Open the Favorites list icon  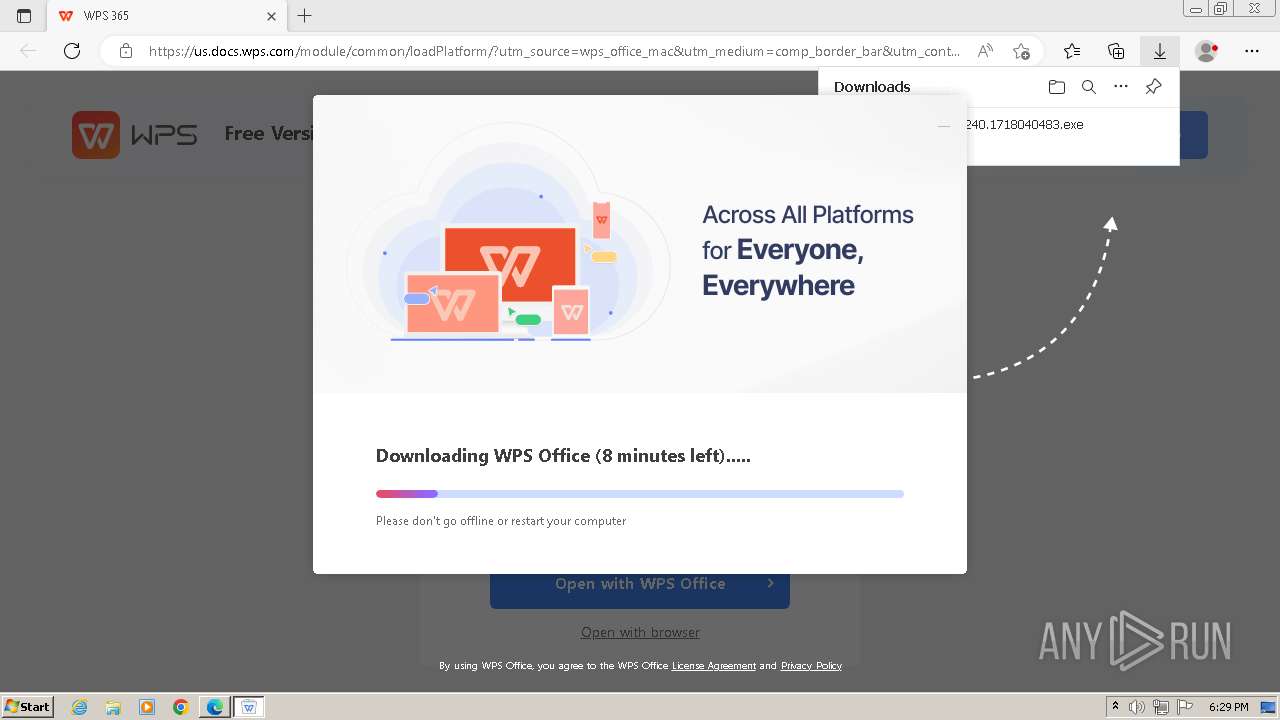coord(1072,51)
